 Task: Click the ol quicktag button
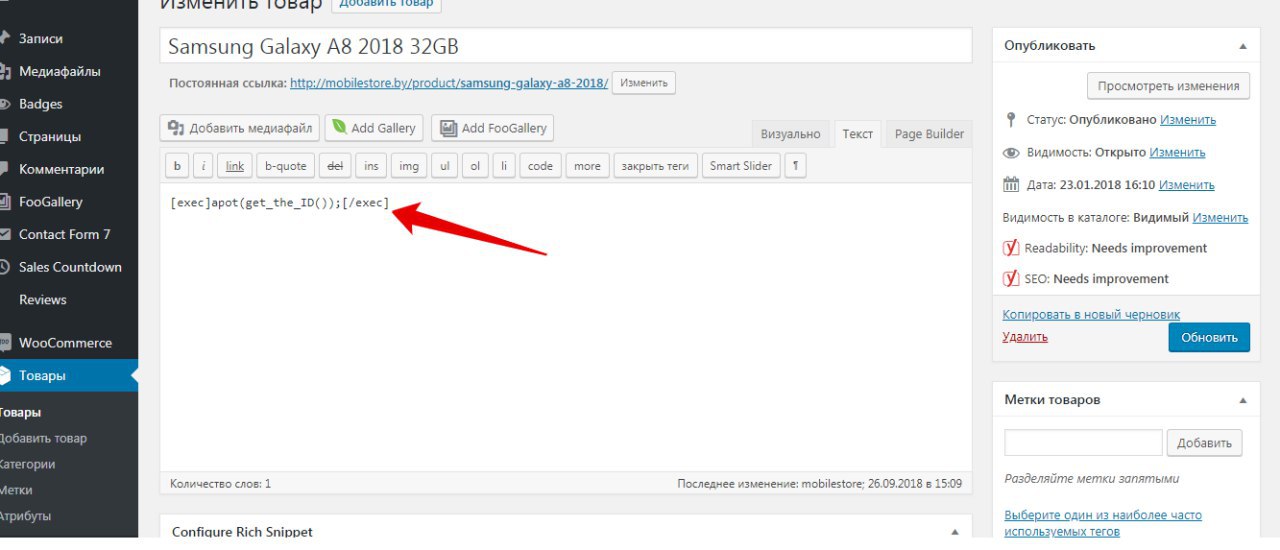[475, 166]
